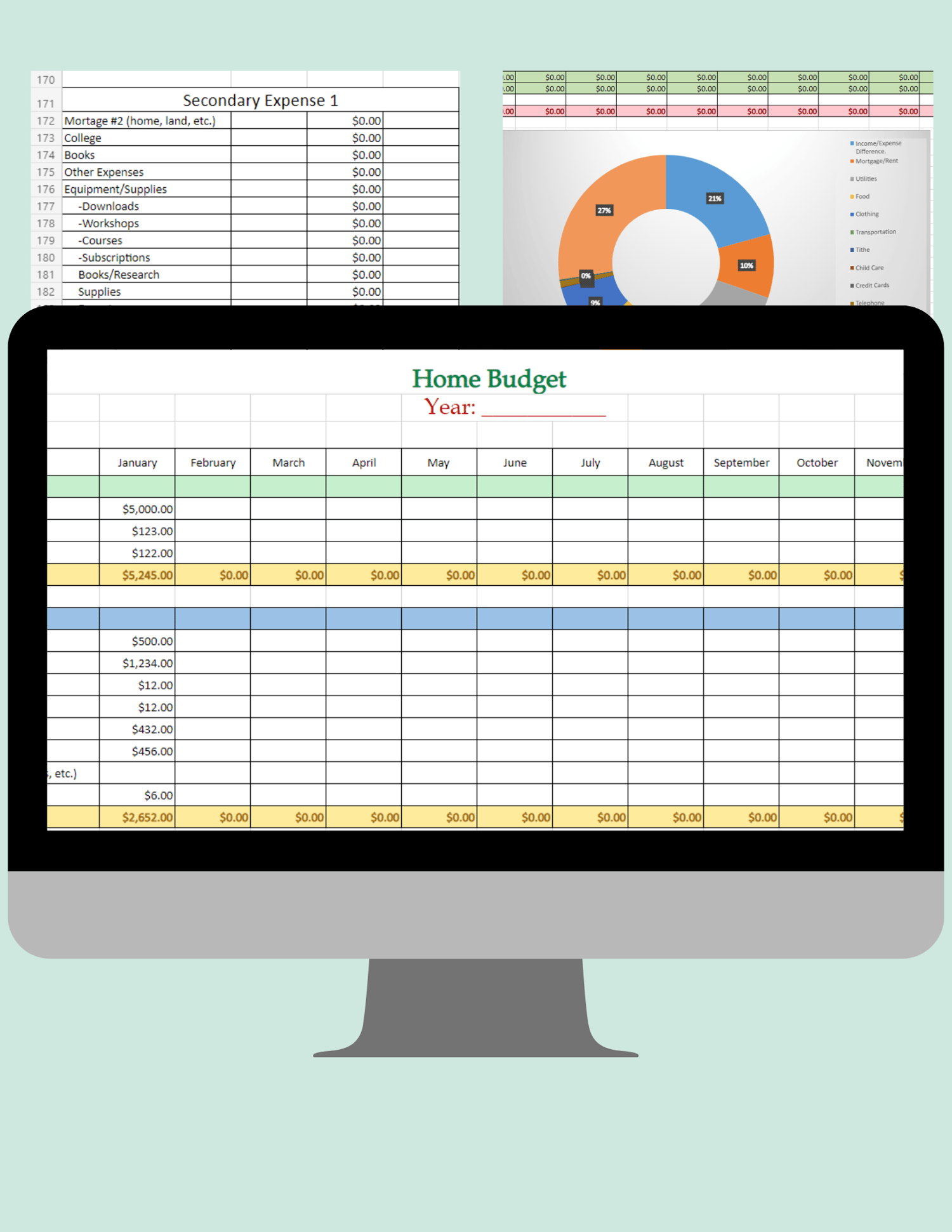The width and height of the screenshot is (952, 1232).
Task: Select 'Child Care' legend entry
Action: point(867,268)
